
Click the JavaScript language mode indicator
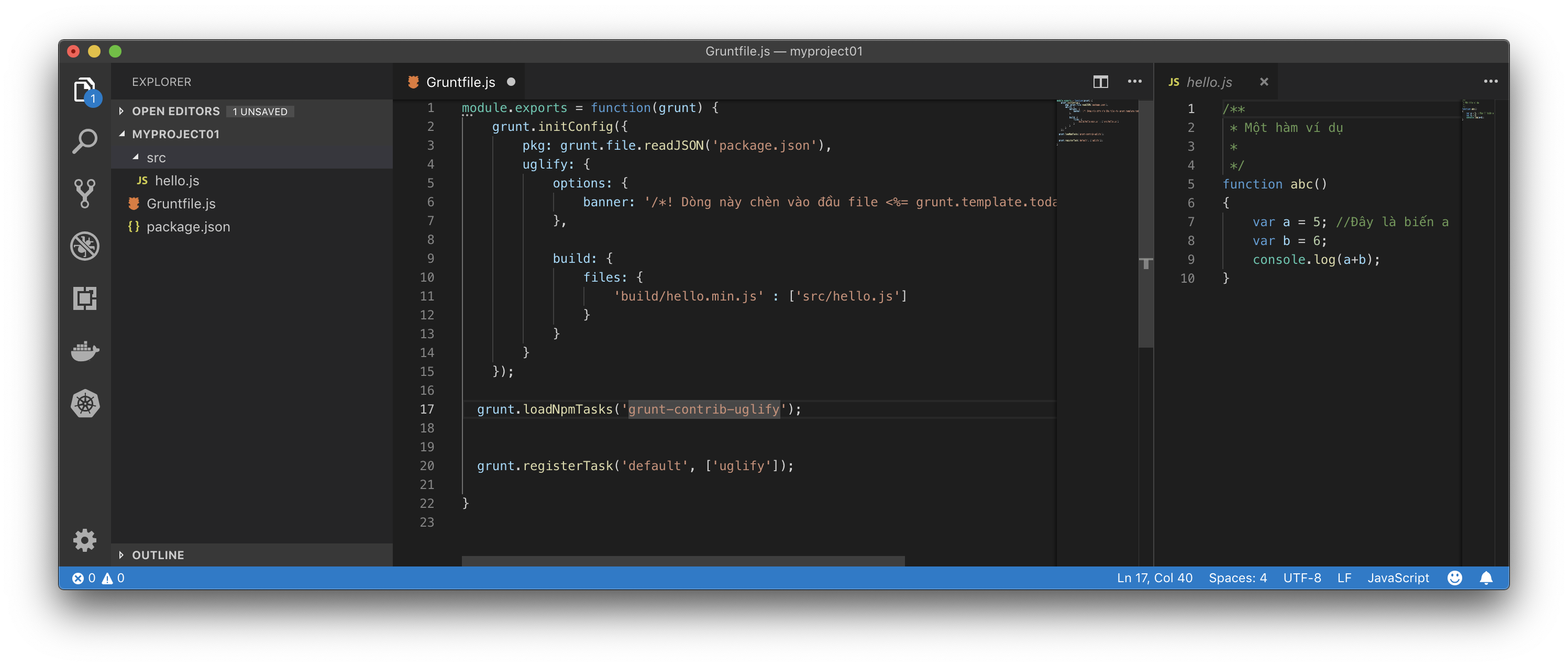coord(1398,578)
